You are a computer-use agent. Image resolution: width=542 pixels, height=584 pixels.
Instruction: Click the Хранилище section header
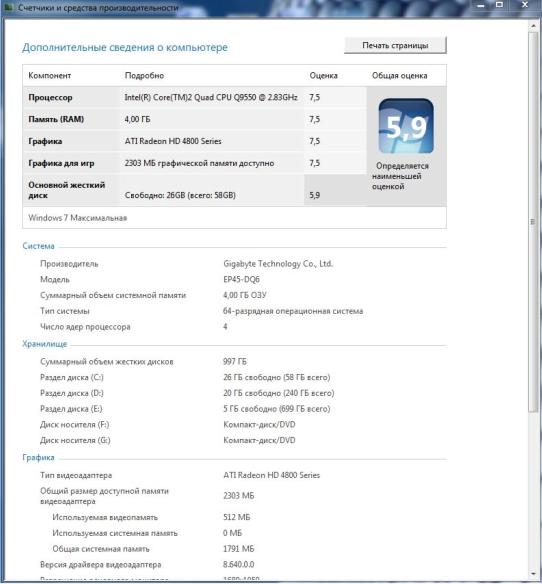[45, 344]
